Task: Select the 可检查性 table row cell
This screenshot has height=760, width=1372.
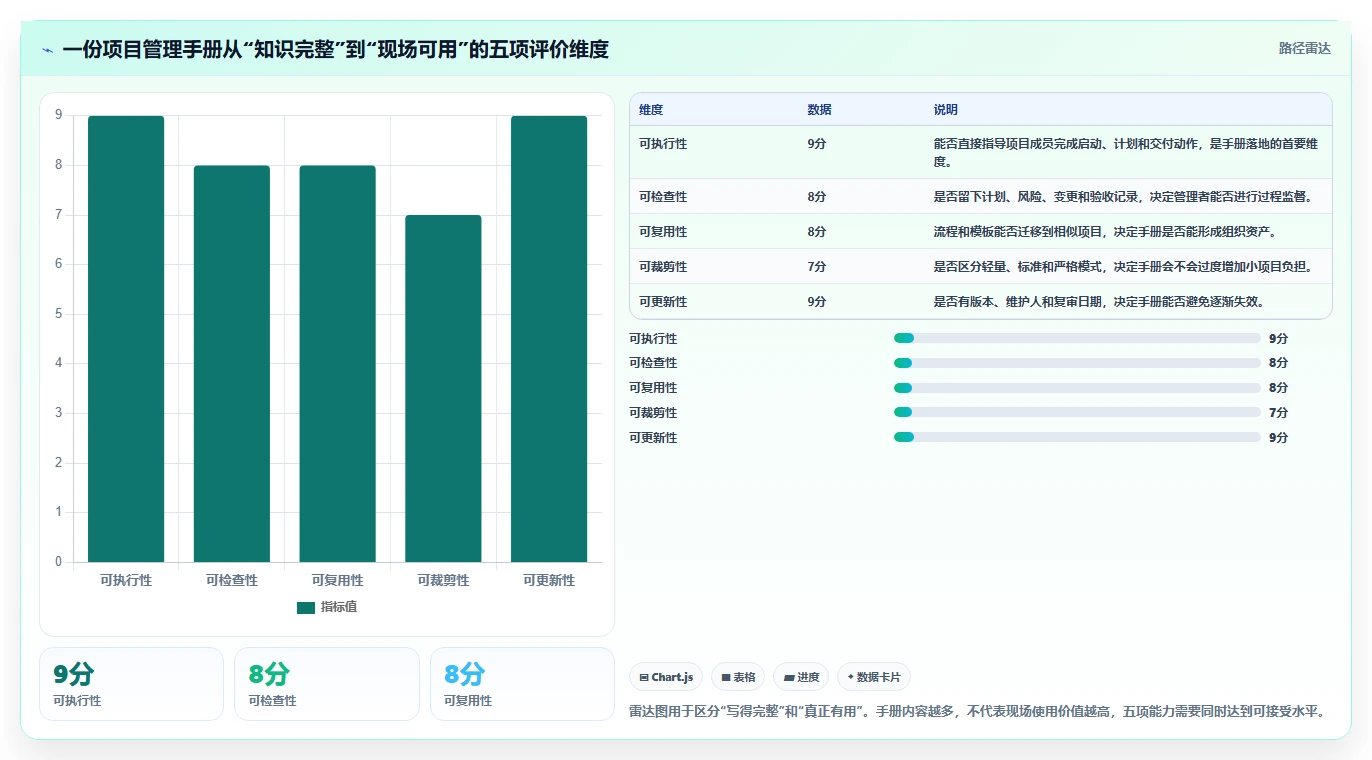Action: tap(663, 197)
